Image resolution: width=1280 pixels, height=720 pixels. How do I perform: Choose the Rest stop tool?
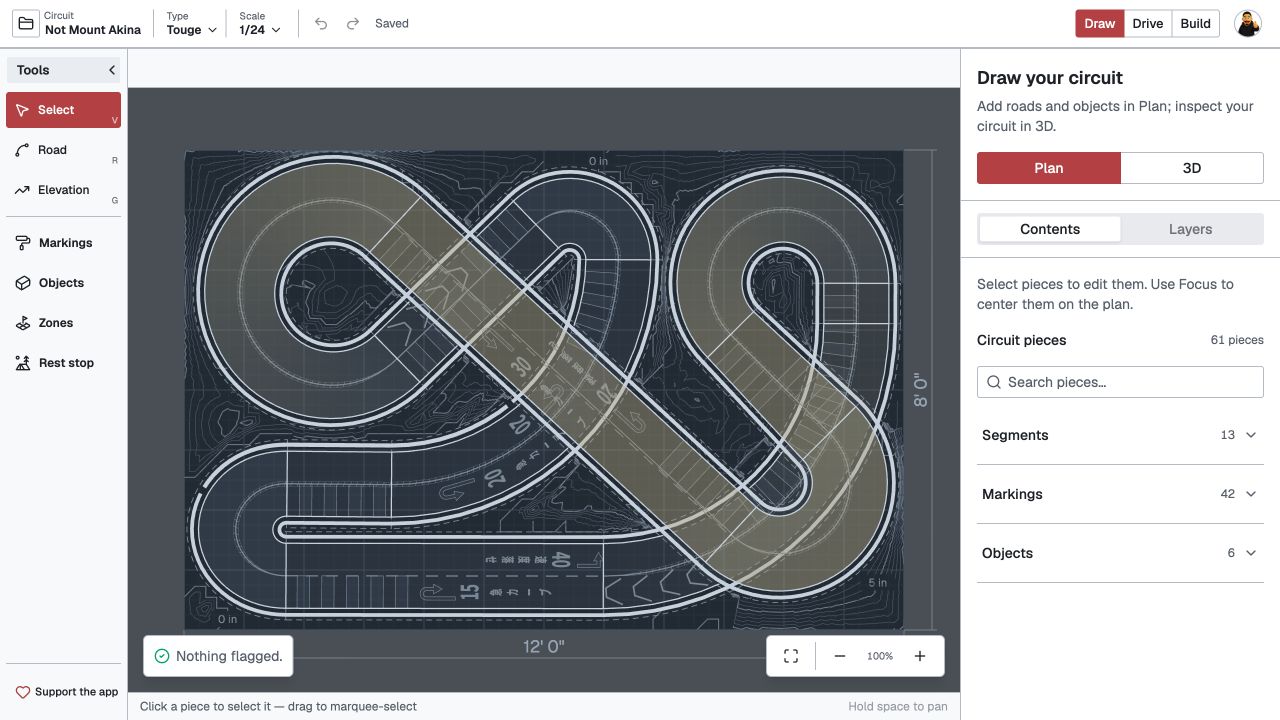tap(63, 363)
